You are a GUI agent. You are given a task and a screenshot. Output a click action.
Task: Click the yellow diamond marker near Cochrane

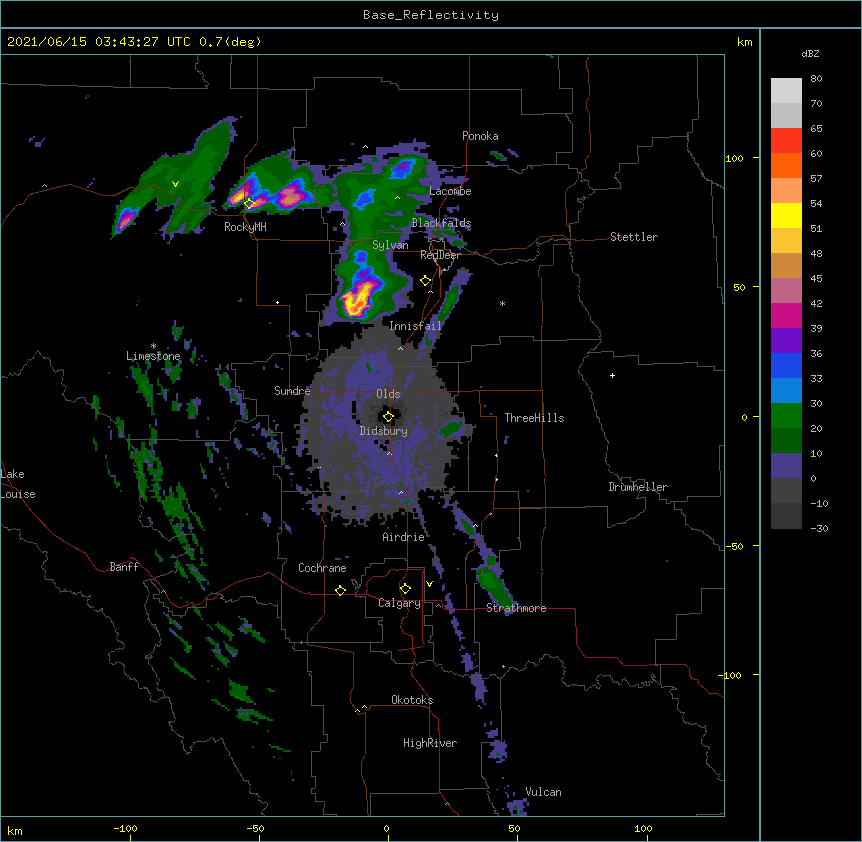click(340, 590)
